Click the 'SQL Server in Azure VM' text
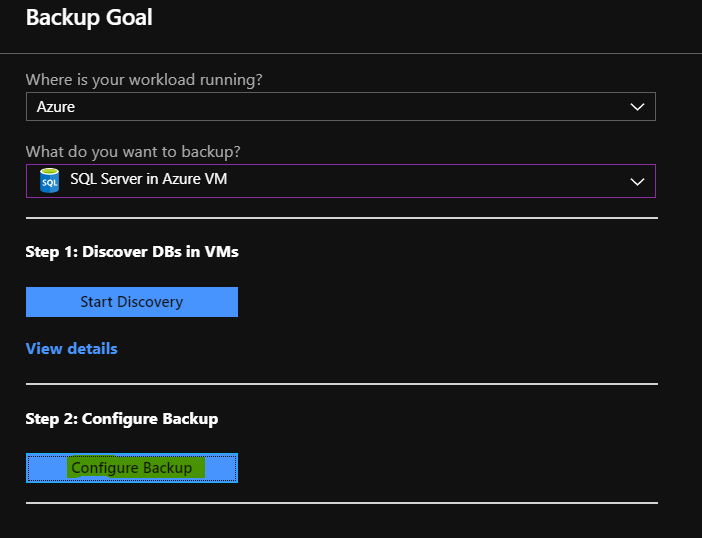Image resolution: width=702 pixels, height=538 pixels. point(149,179)
